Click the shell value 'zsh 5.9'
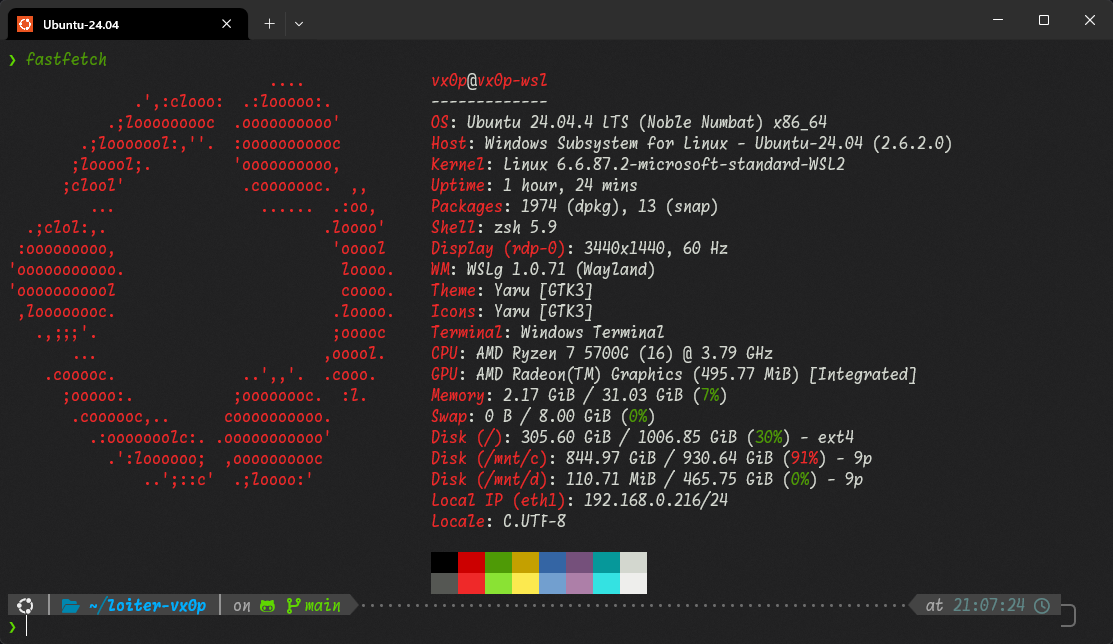This screenshot has width=1113, height=644. [525, 227]
